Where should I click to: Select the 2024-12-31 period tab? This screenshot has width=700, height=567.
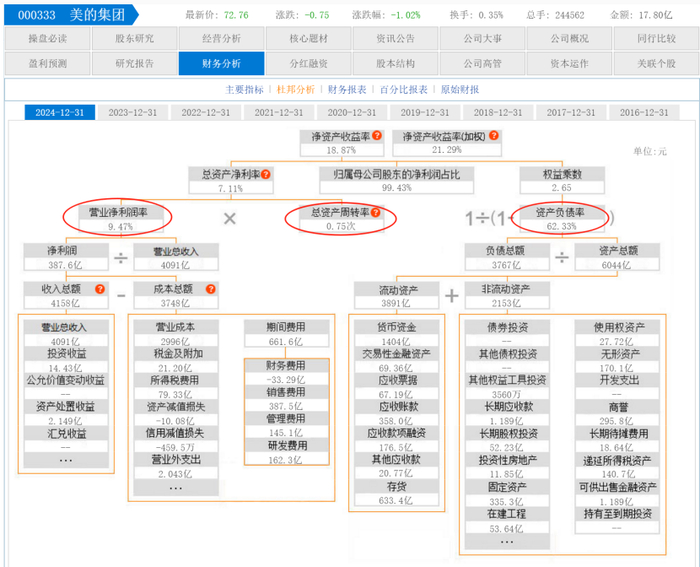(60, 113)
